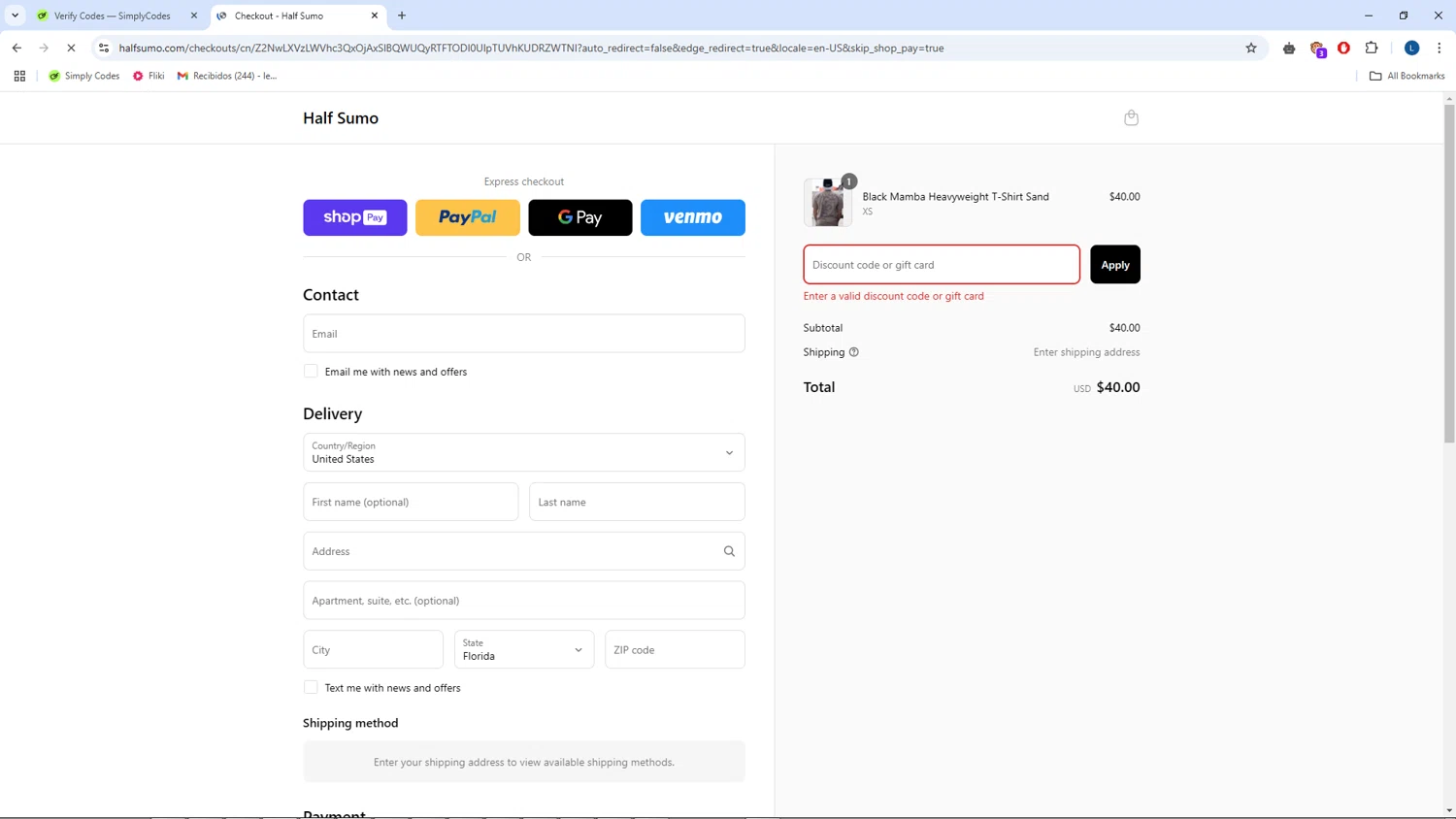Viewport: 1456px width, 819px height.
Task: Open the Extensions puzzle menu
Action: click(x=1372, y=48)
